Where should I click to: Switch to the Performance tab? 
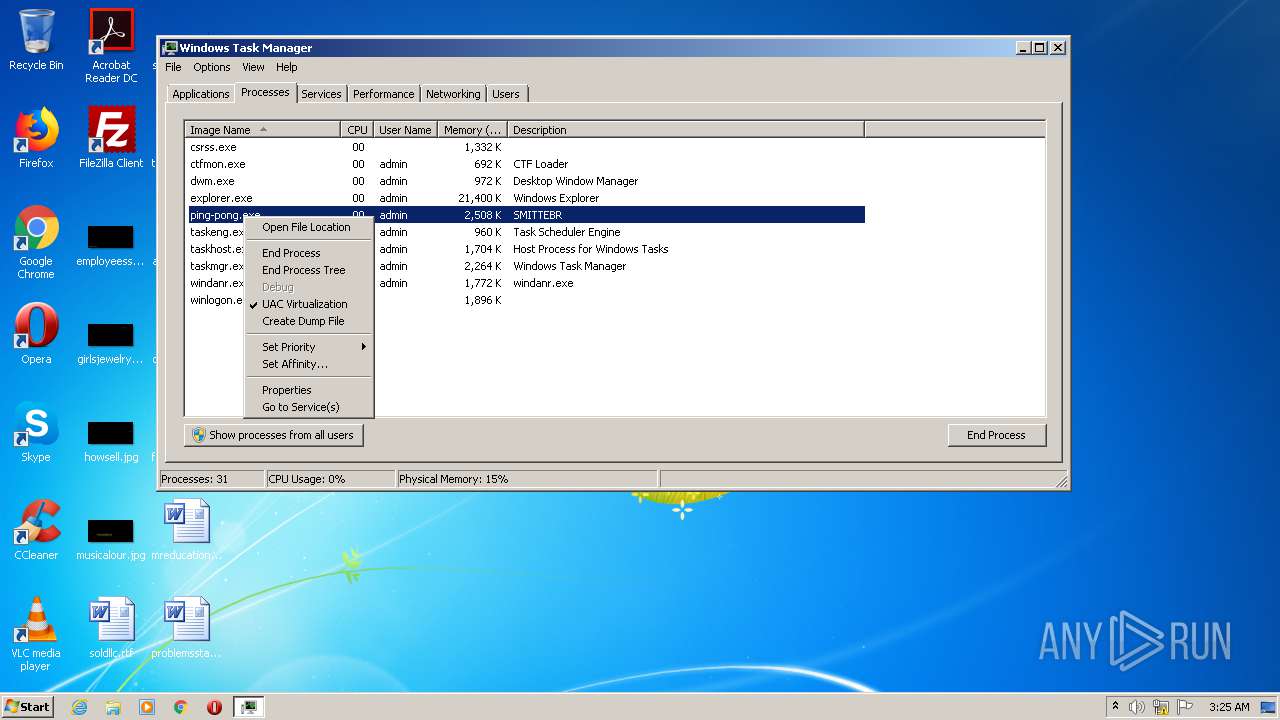coord(383,94)
